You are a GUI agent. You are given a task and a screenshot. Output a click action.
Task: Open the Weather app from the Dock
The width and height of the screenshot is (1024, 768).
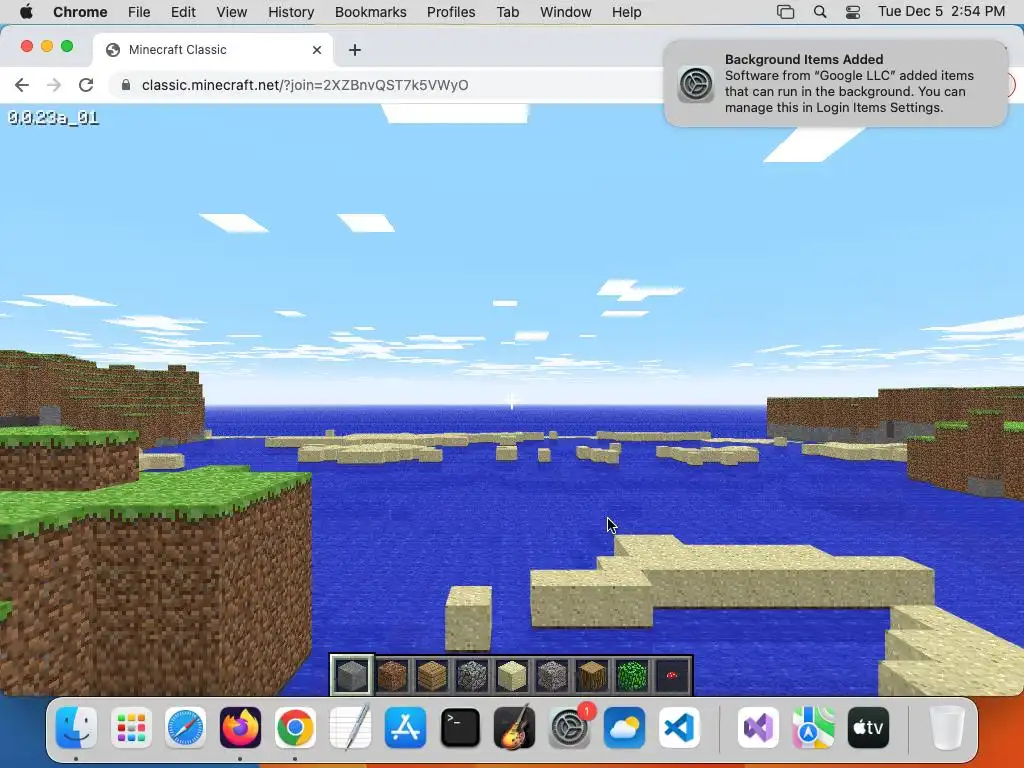click(624, 727)
